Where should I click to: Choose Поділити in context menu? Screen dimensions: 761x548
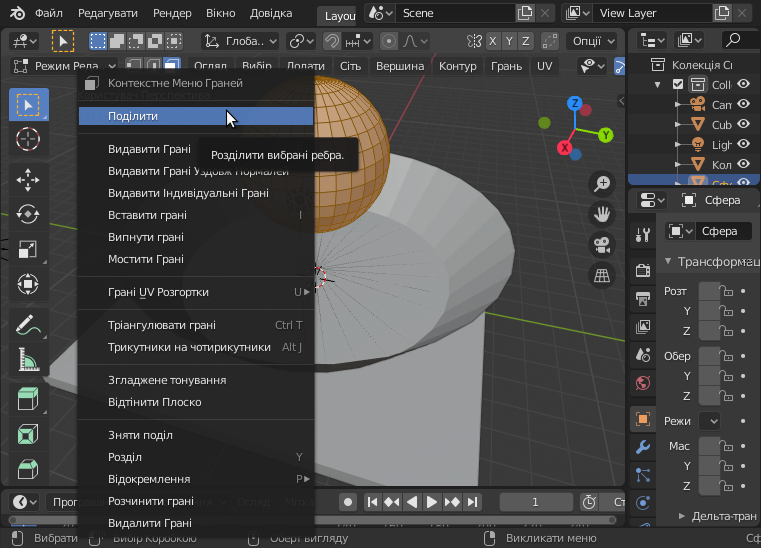click(196, 116)
